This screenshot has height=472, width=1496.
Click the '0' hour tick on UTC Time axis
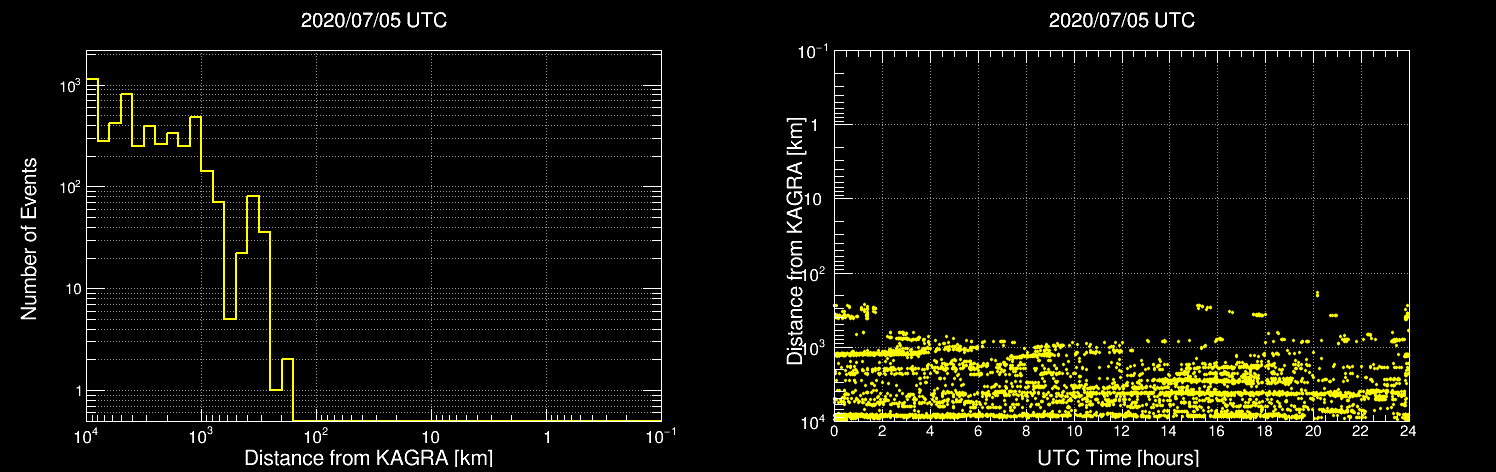pyautogui.click(x=834, y=431)
